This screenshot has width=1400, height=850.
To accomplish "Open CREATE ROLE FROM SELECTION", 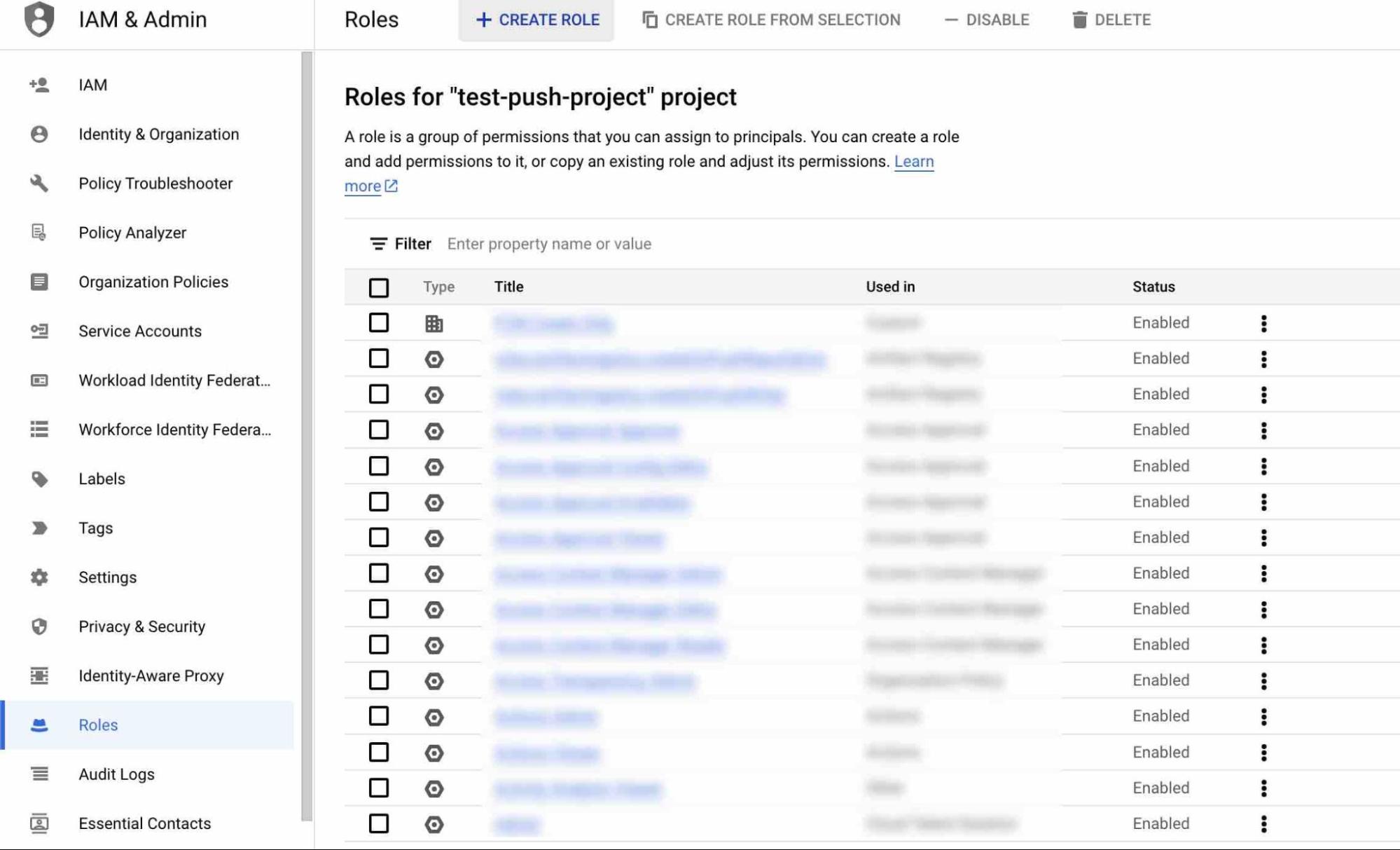I will pyautogui.click(x=770, y=19).
